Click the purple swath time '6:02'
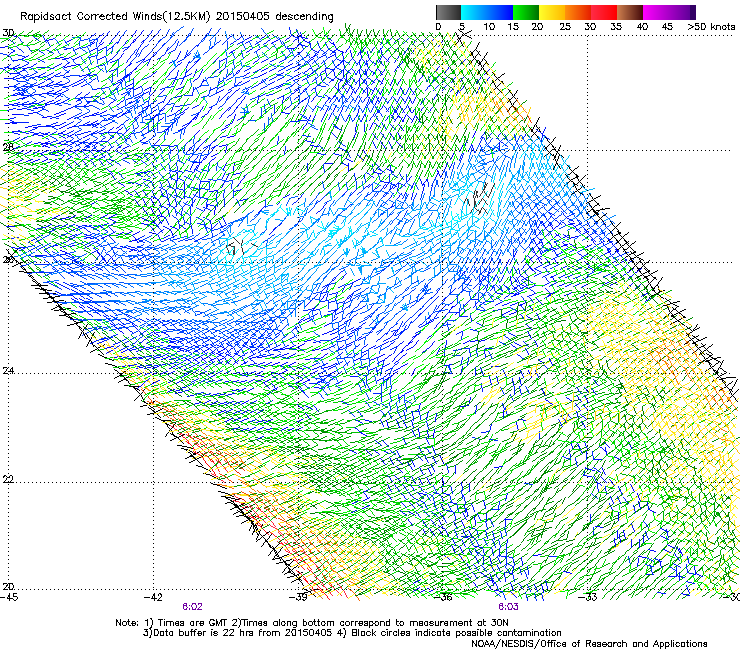 (x=192, y=607)
